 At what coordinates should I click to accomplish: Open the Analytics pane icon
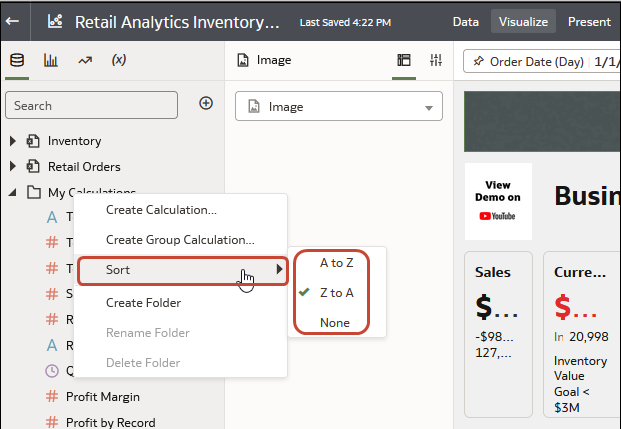pos(85,60)
